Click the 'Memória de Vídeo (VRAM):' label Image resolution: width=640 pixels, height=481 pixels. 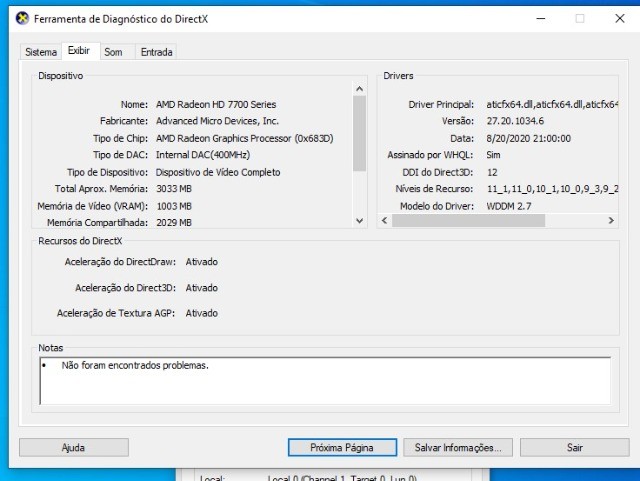coord(93,206)
